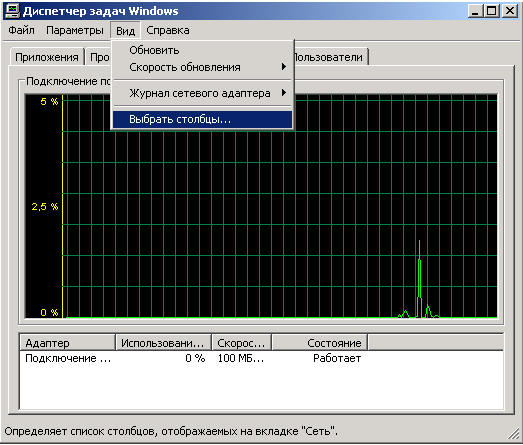
Task: Sort by the Состояние column header
Action: coord(320,343)
